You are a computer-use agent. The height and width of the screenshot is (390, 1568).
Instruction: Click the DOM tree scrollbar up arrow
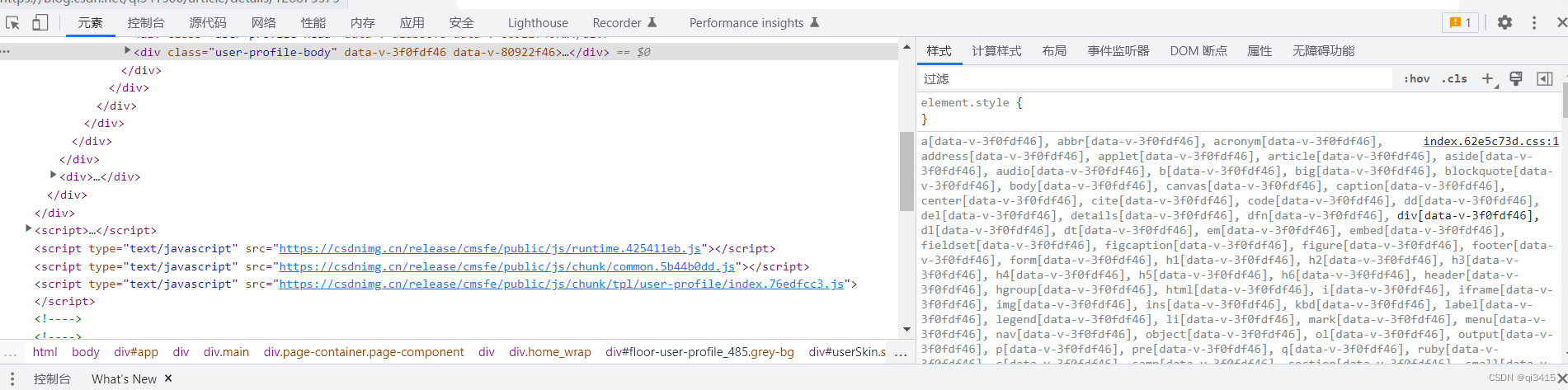[906, 47]
